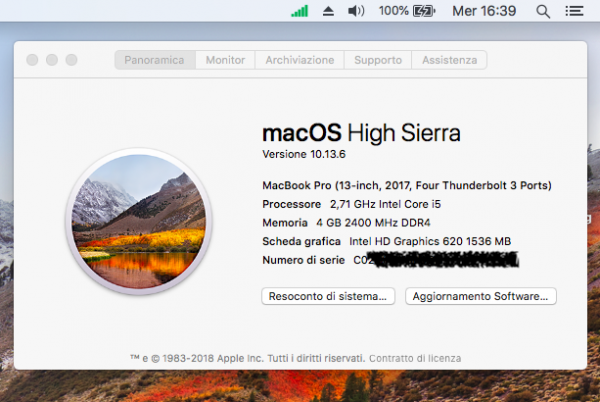Click the 100% battery percentage text
600x402 pixels.
(394, 11)
